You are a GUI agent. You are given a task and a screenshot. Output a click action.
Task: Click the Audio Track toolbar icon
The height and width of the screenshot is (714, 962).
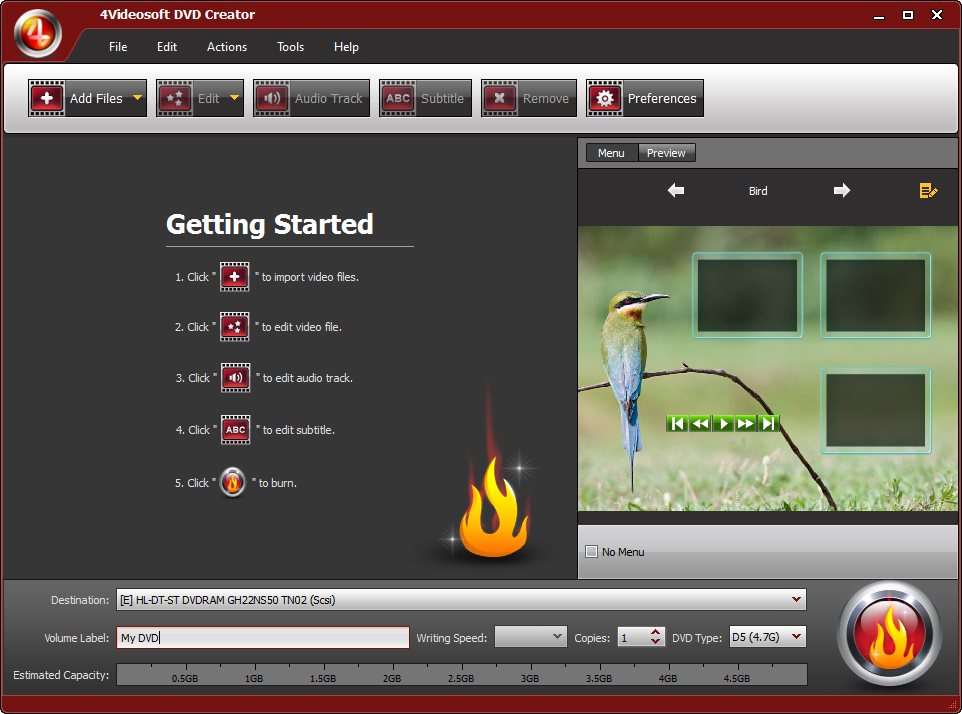pos(272,98)
